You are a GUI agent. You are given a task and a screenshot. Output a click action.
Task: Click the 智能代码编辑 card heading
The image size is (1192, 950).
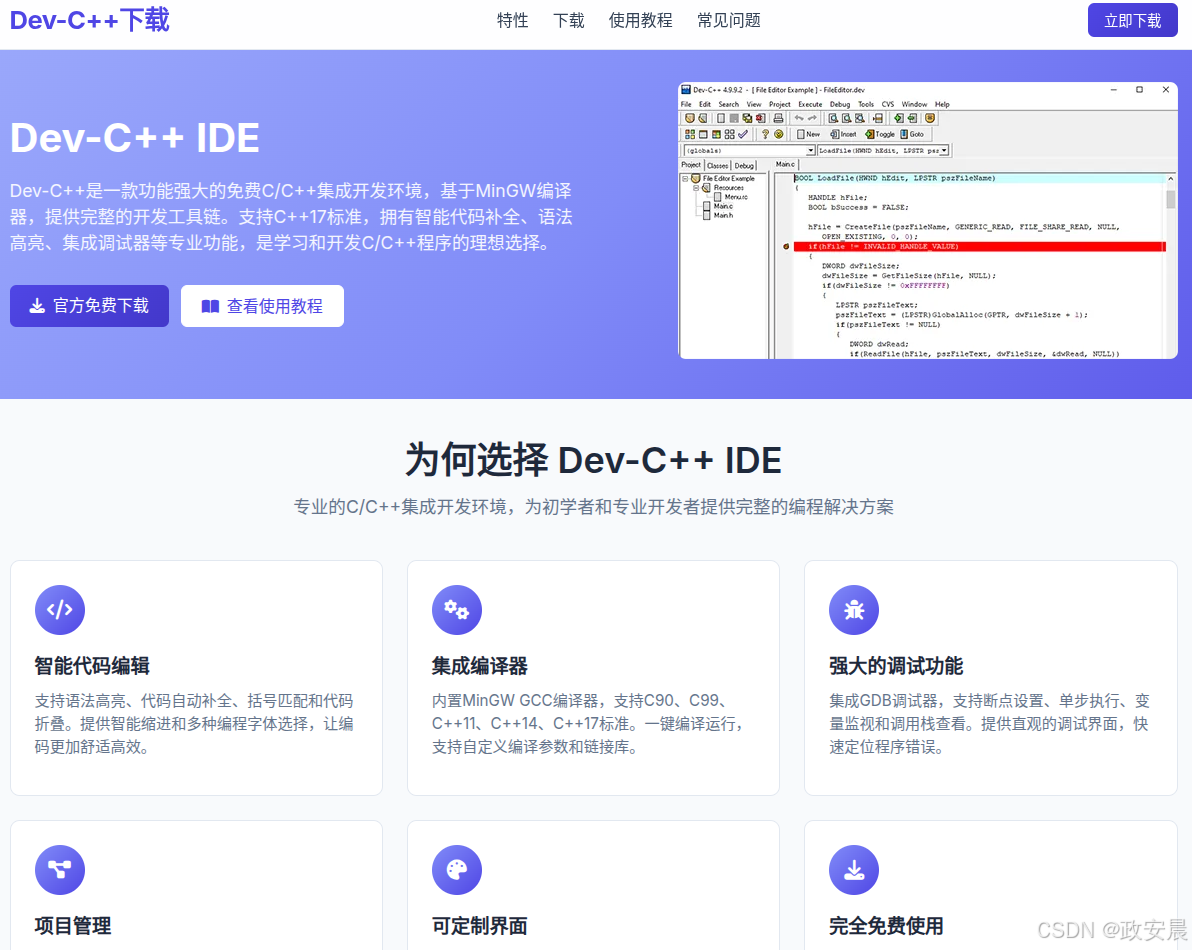coord(92,666)
